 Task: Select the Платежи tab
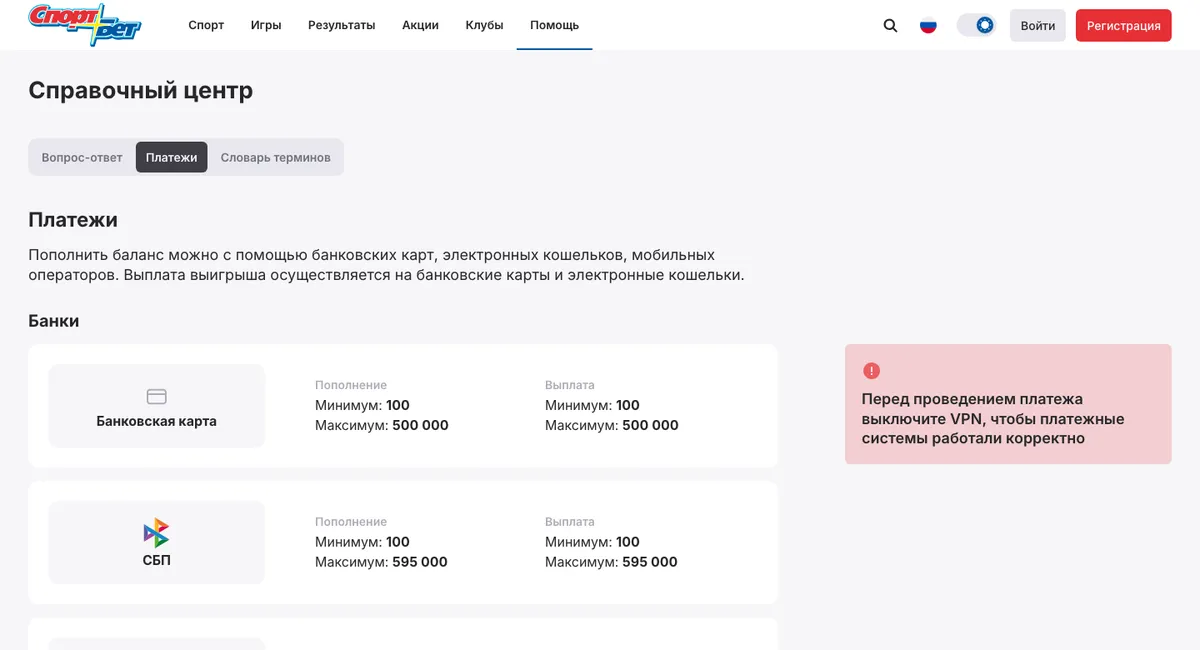[x=172, y=157]
